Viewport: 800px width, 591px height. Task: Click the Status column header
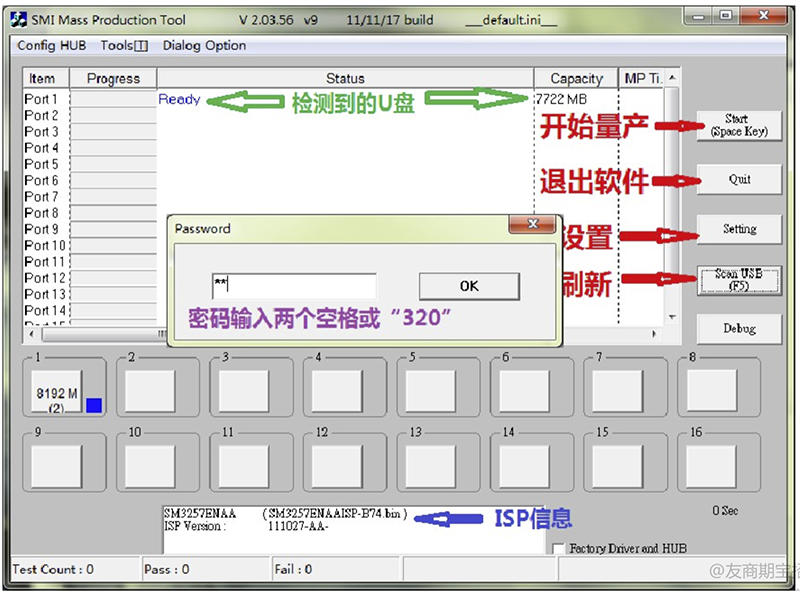point(345,78)
